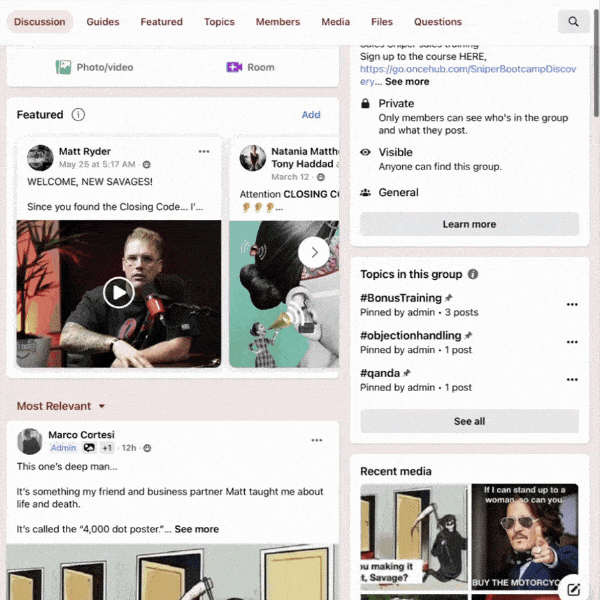Click See all topics button
This screenshot has width=600, height=600.
point(469,421)
